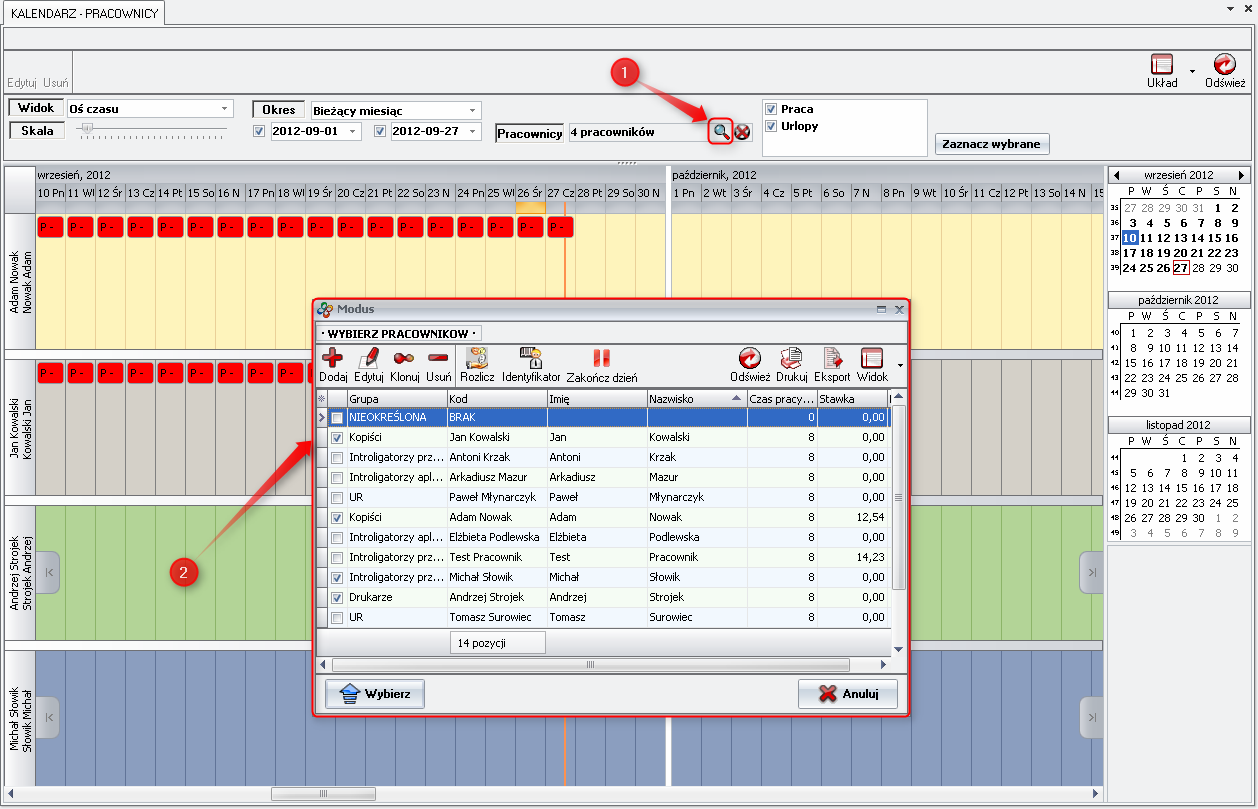The width and height of the screenshot is (1258, 809).
Task: Uncheck the Praca checkbox
Action: 771,109
